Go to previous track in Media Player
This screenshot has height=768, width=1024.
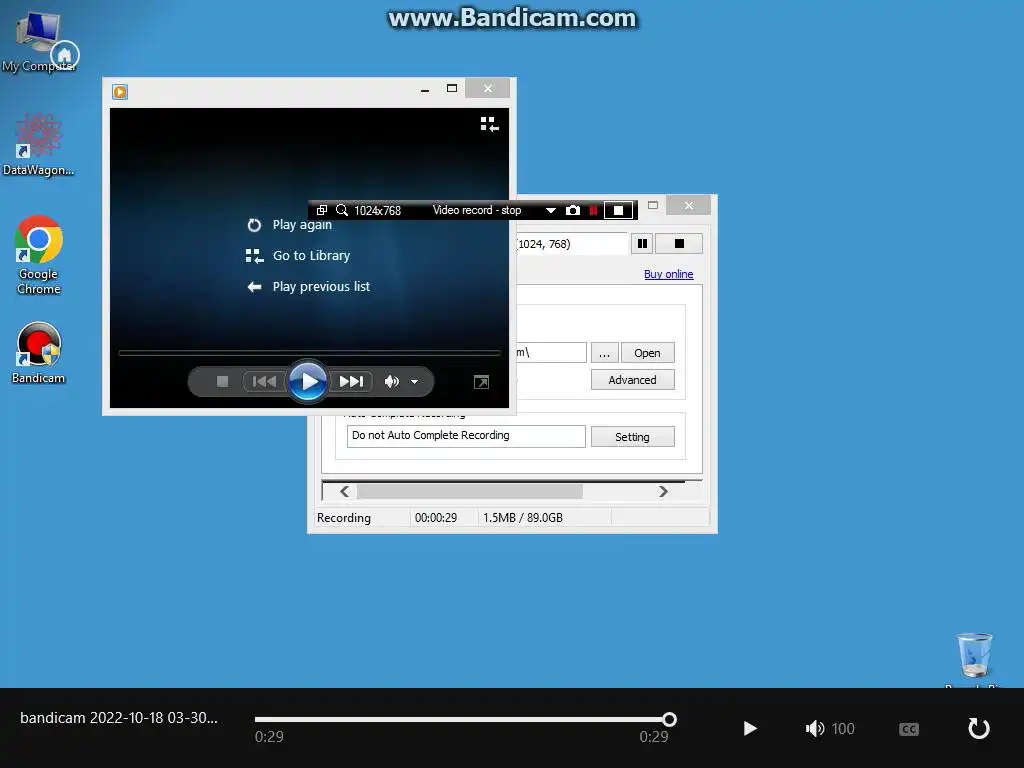[x=264, y=381]
